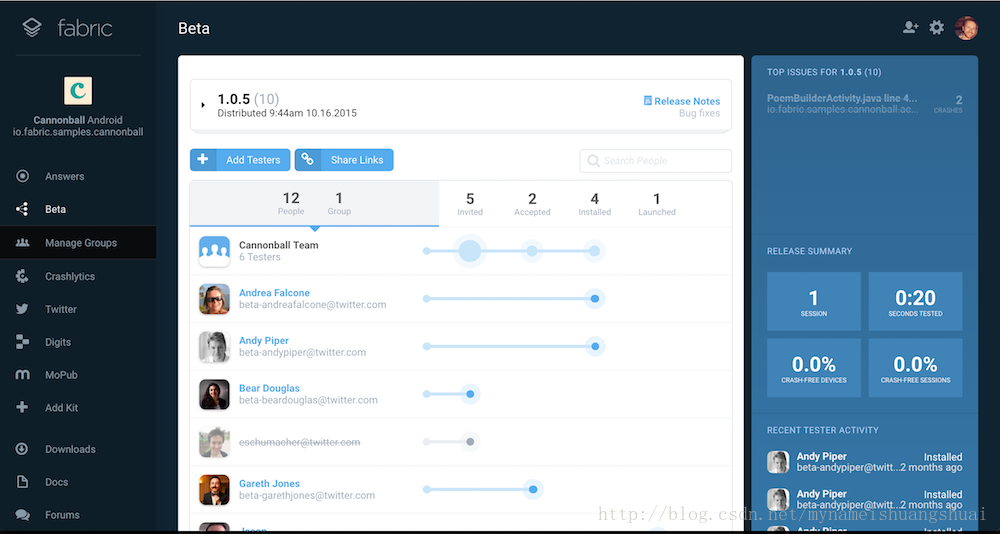Click Andy Piper's avatar in tester list
This screenshot has width=1000, height=534.
click(x=214, y=346)
